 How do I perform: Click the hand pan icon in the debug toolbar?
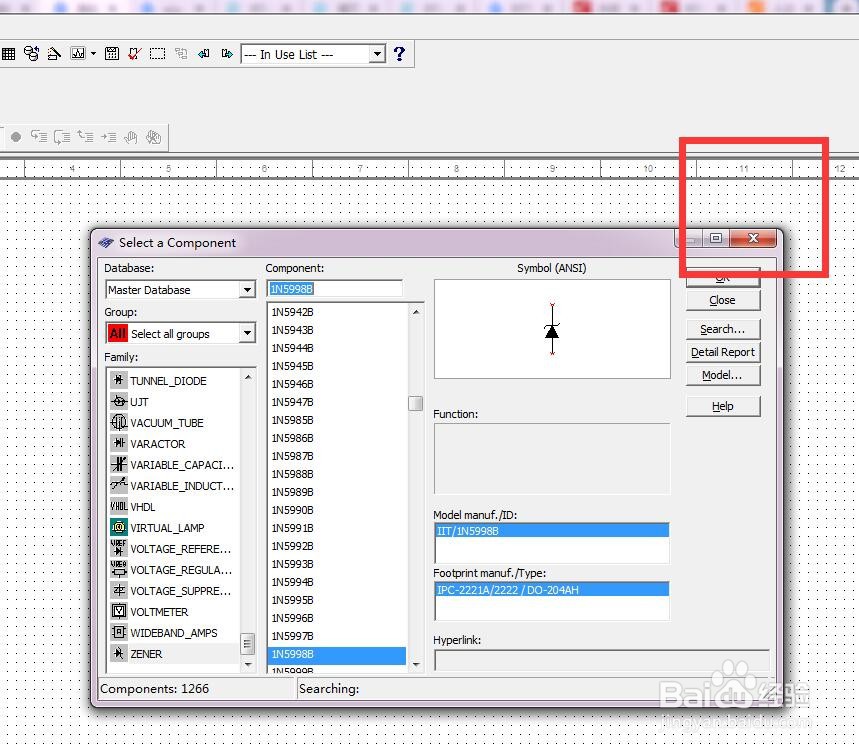[130, 137]
